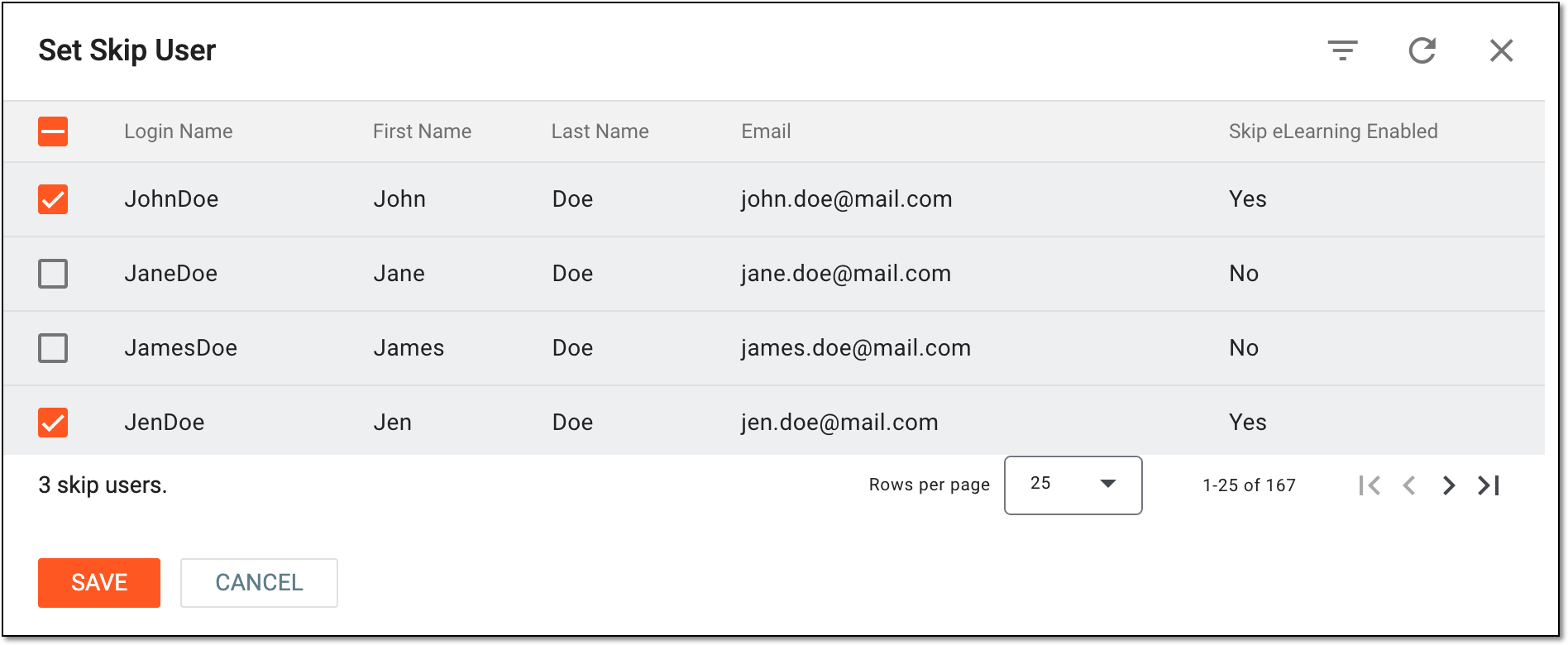Refresh the skip user list

[x=1422, y=50]
